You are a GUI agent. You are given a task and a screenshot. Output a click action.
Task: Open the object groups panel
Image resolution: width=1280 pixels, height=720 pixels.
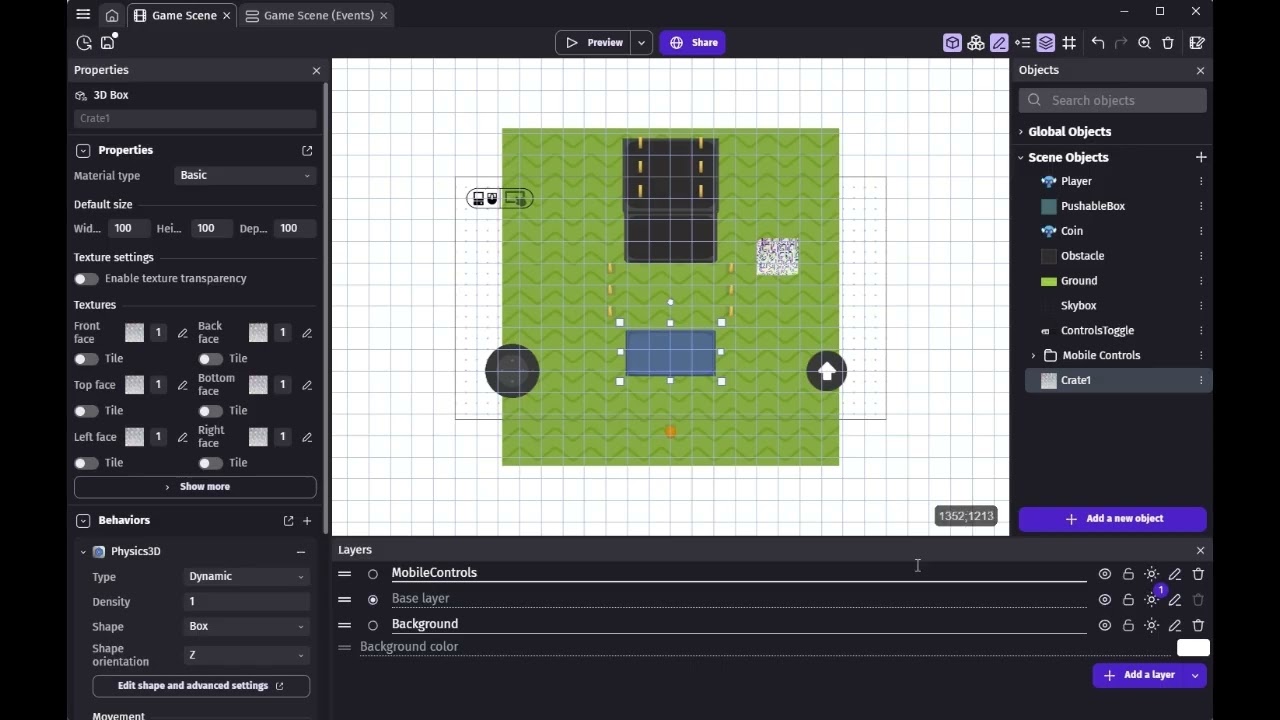[975, 43]
